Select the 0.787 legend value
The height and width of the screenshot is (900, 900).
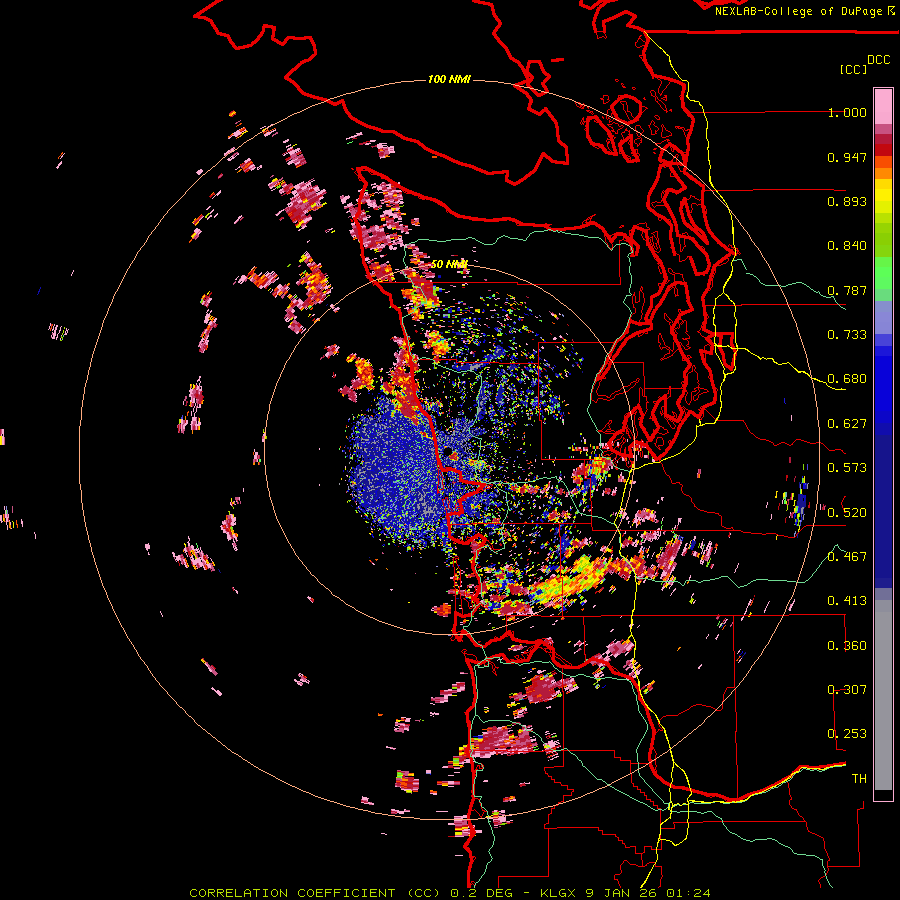(847, 290)
